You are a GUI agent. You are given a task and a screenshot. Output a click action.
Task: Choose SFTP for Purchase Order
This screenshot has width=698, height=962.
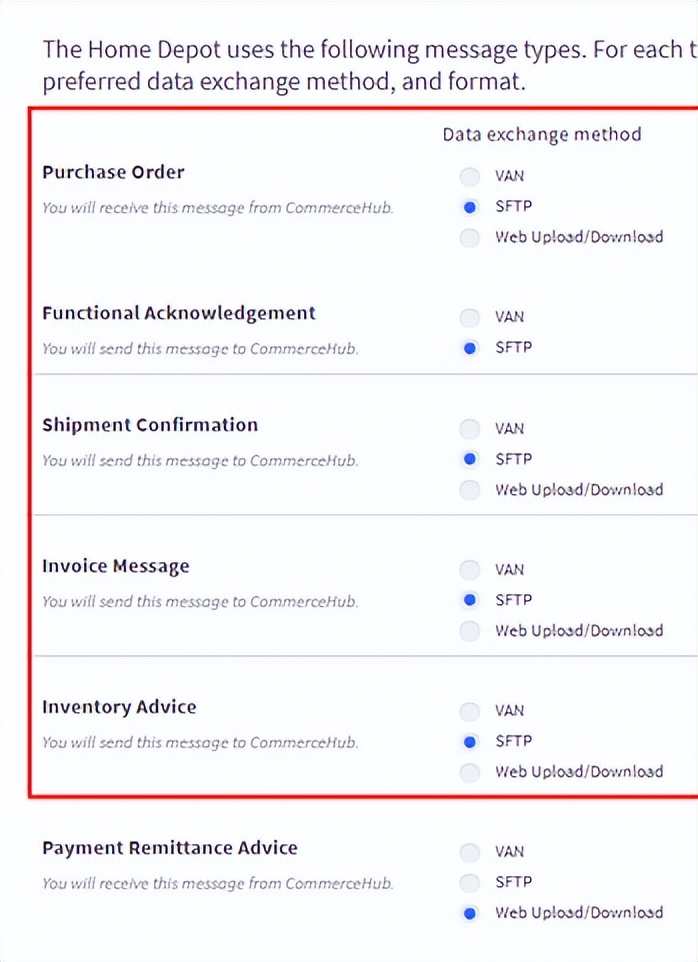[x=469, y=207]
